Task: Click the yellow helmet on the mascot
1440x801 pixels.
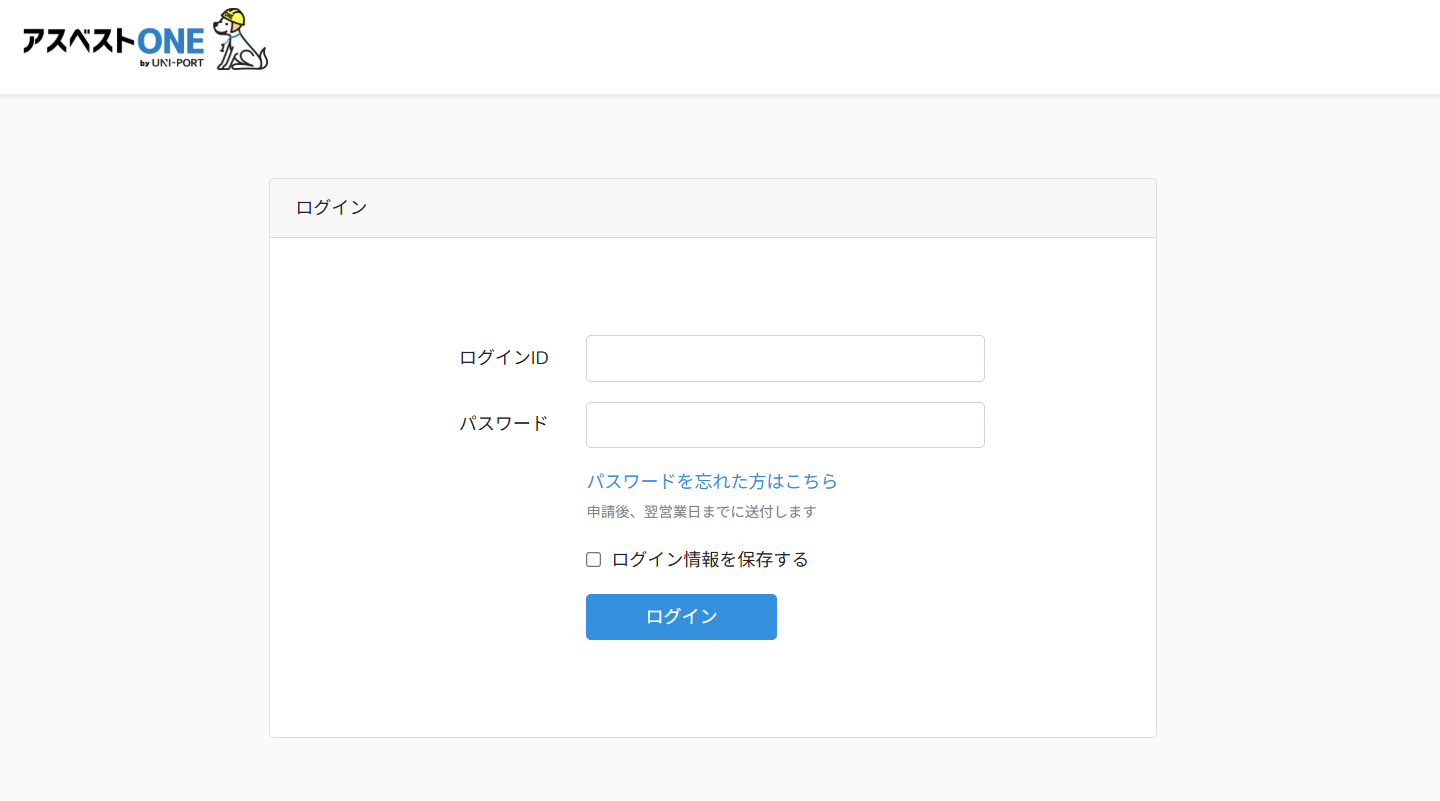Action: pos(232,17)
